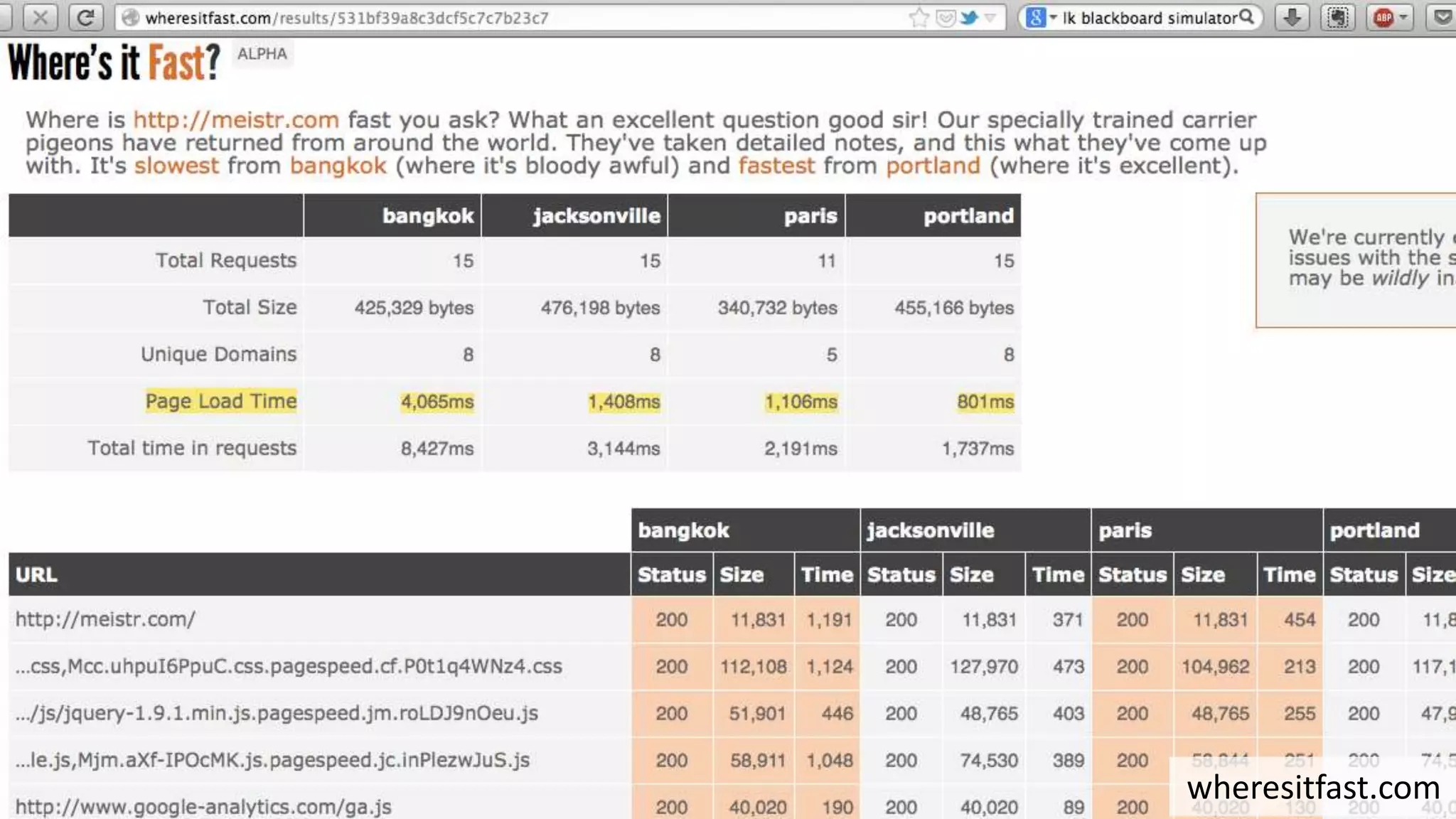Viewport: 1456px width, 819px height.
Task: Click the Twitter bird icon in address bar
Action: pyautogui.click(x=969, y=18)
